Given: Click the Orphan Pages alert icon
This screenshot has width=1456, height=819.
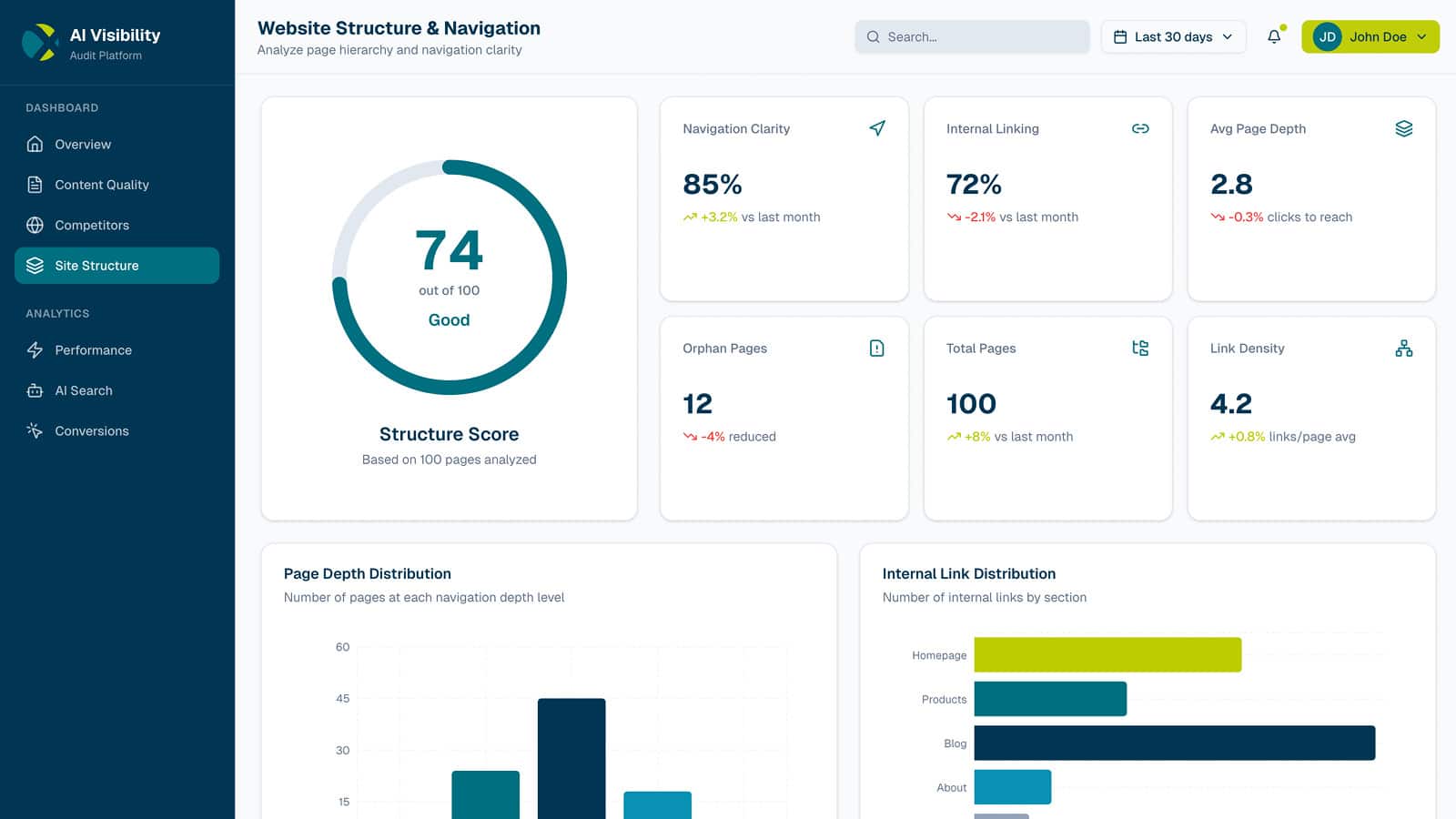Looking at the screenshot, I should pyautogui.click(x=876, y=348).
